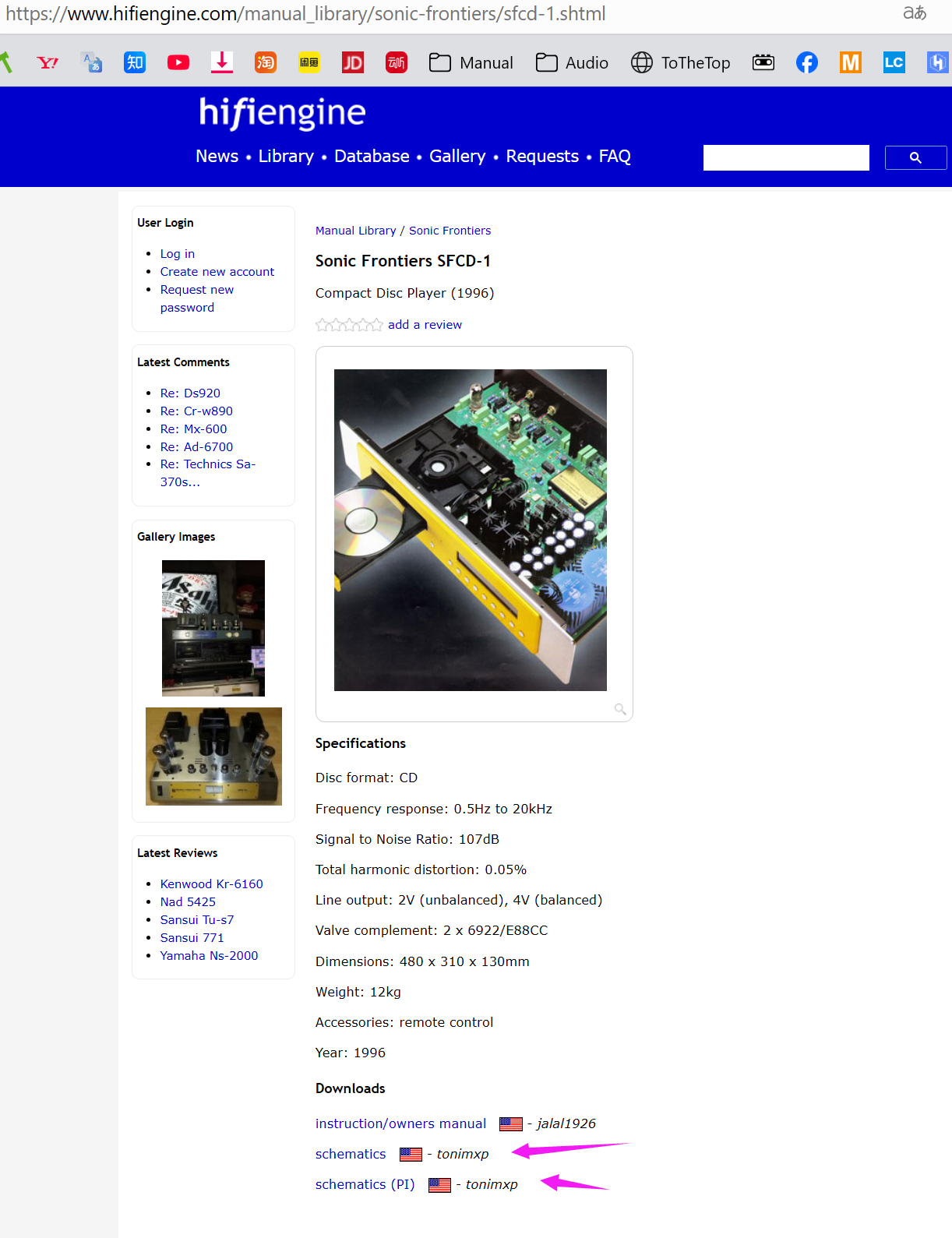The width and height of the screenshot is (952, 1238).
Task: Open the blue bookmark icon after LC
Action: point(937,62)
